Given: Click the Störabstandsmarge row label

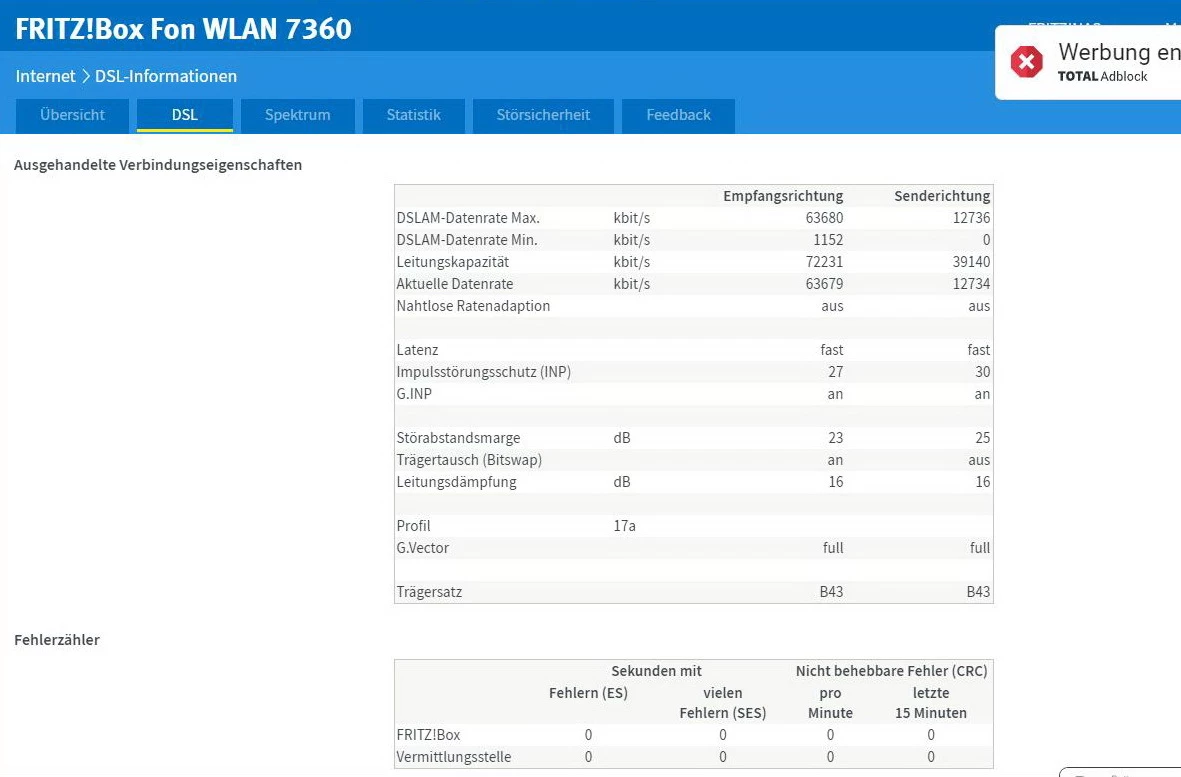Looking at the screenshot, I should click(x=458, y=438).
